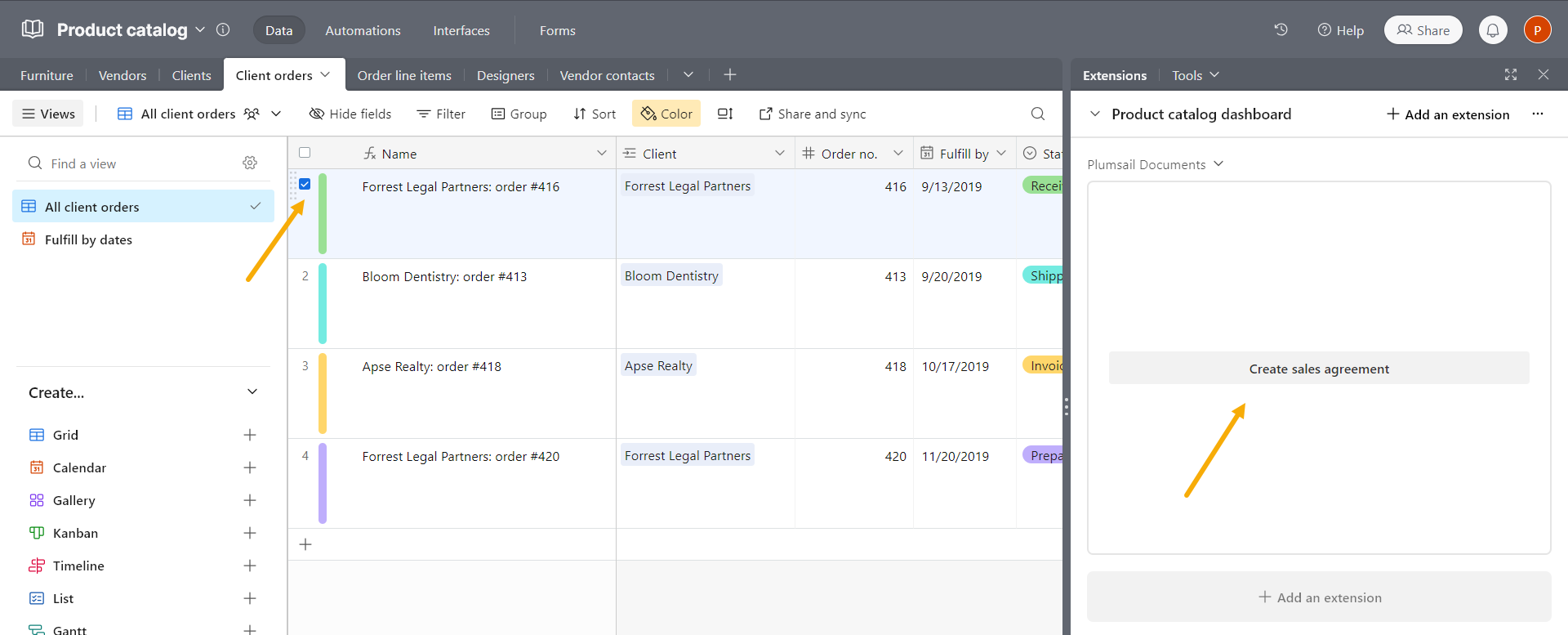This screenshot has height=635, width=1568.
Task: Add a new record row plus
Action: click(x=305, y=544)
